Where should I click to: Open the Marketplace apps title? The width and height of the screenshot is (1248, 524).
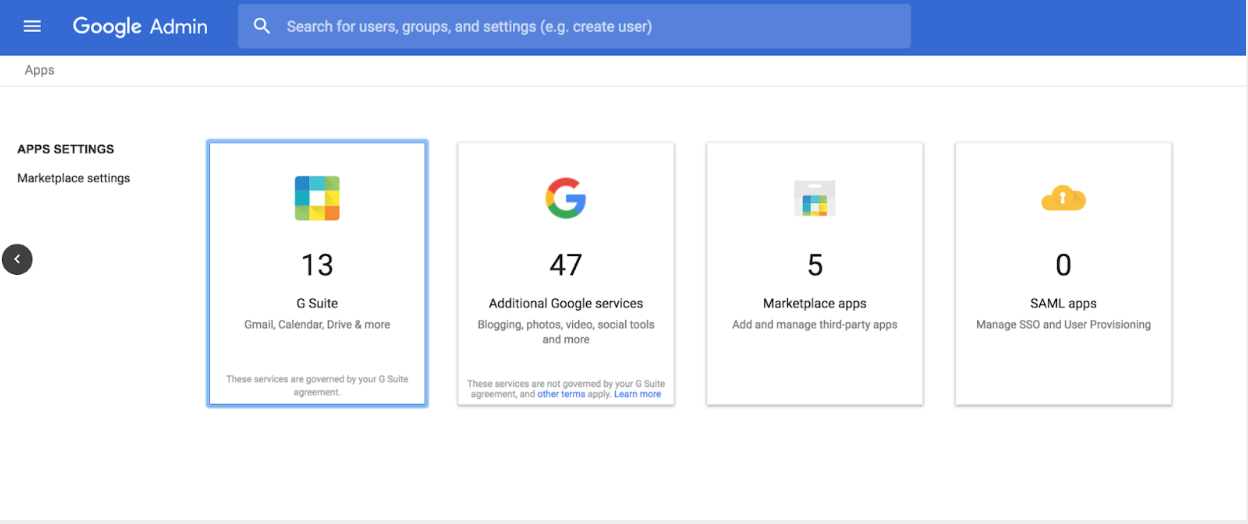(x=815, y=303)
